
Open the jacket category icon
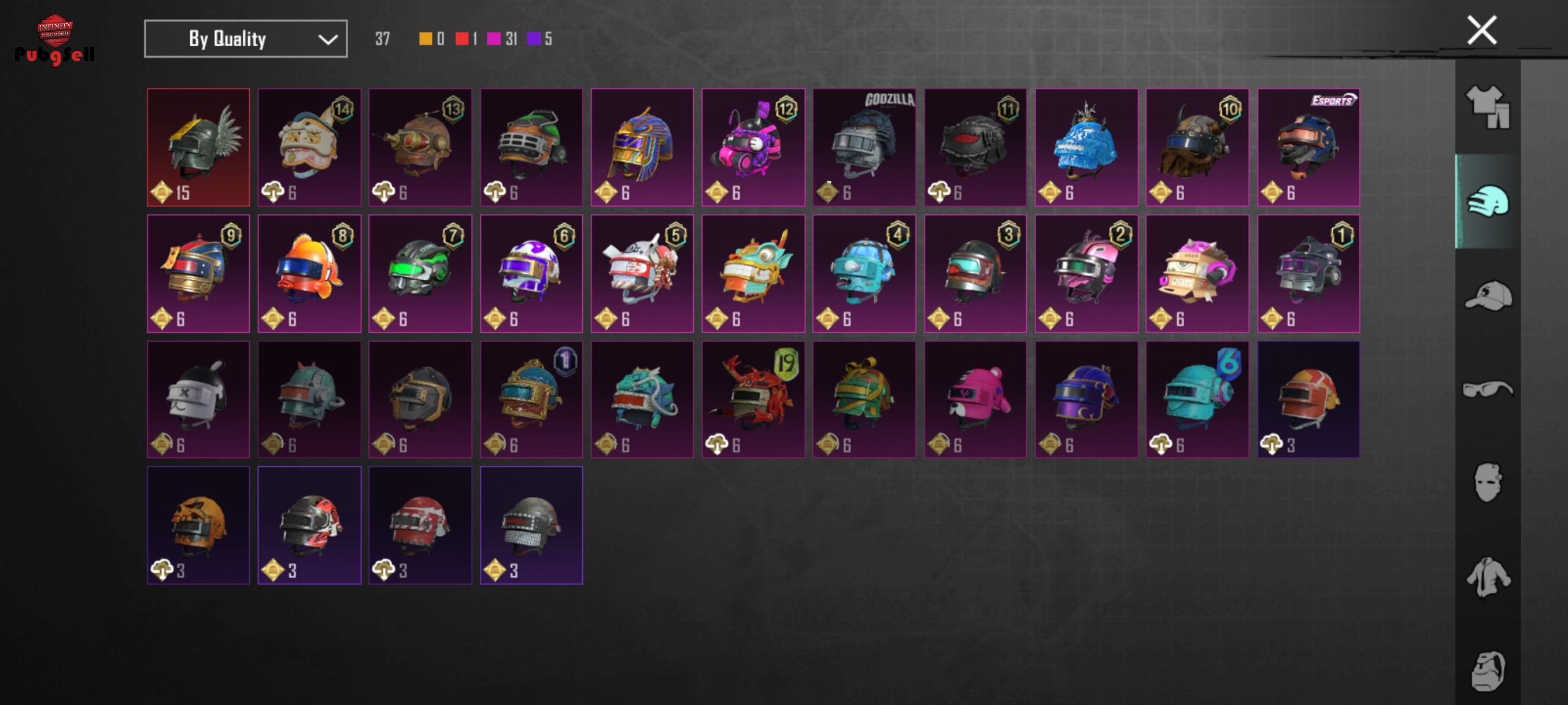1487,577
